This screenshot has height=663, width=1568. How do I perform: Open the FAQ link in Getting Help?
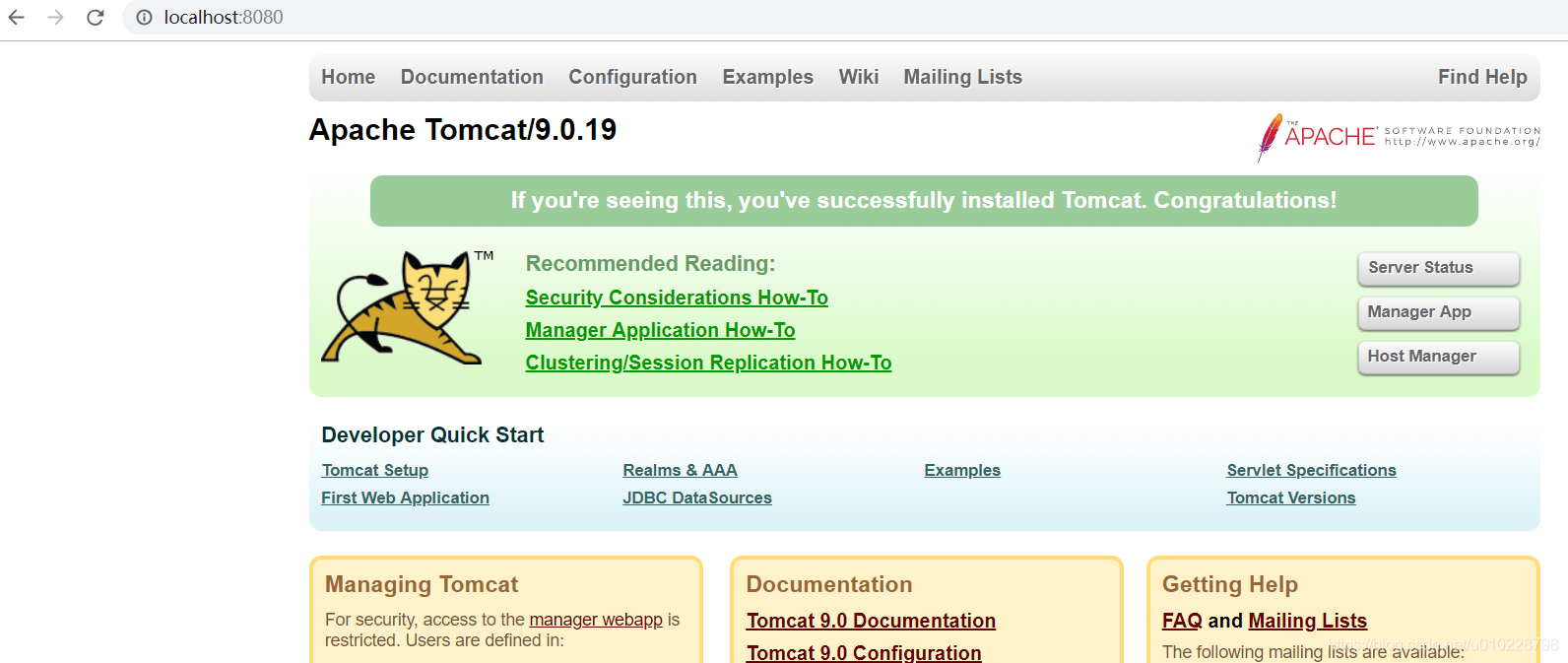tap(1182, 621)
